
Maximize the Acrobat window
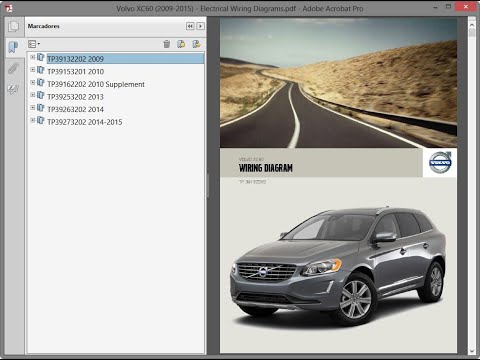click(x=449, y=7)
